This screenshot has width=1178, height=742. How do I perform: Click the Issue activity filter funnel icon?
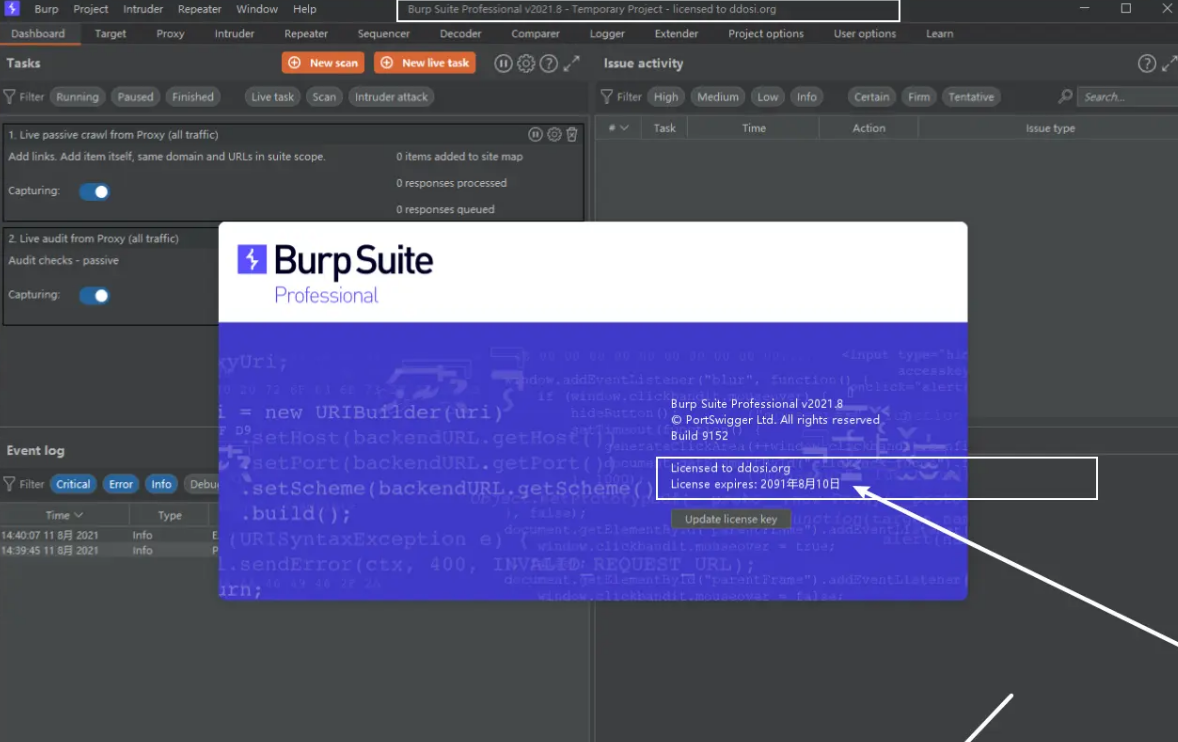[x=607, y=97]
